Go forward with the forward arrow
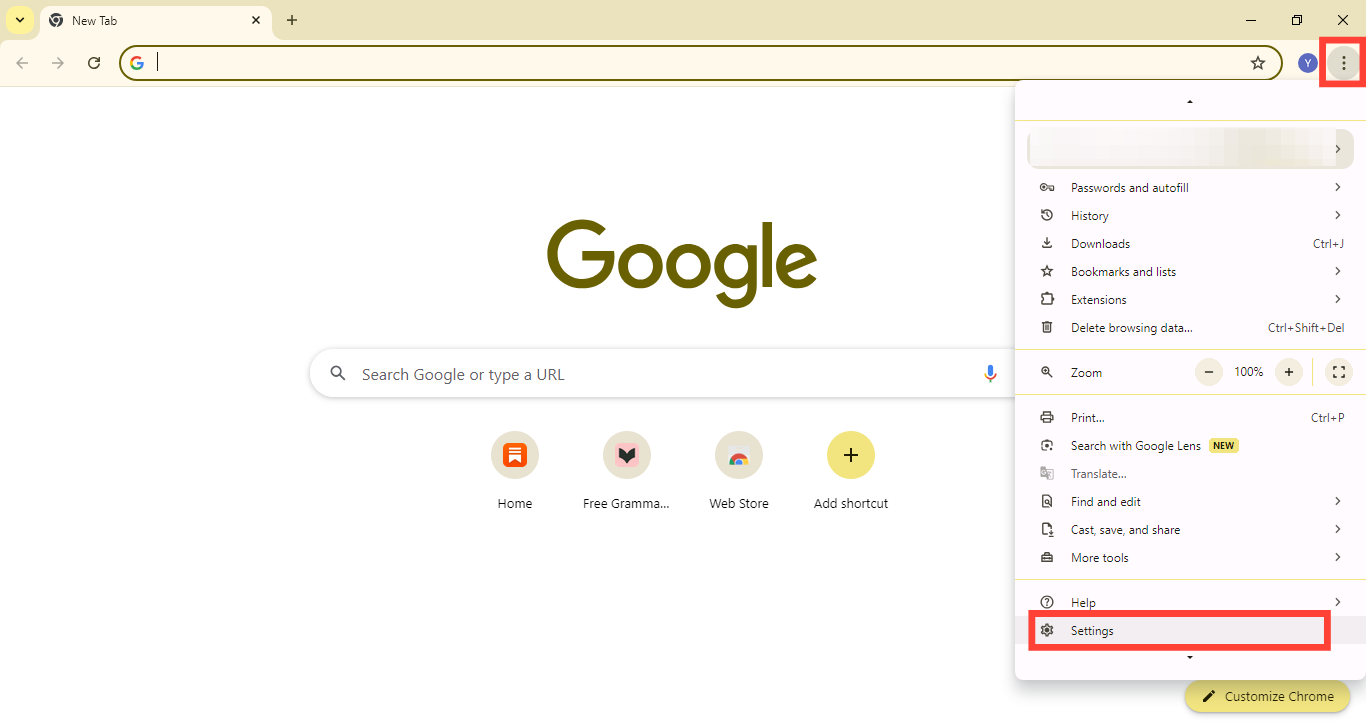 58,63
